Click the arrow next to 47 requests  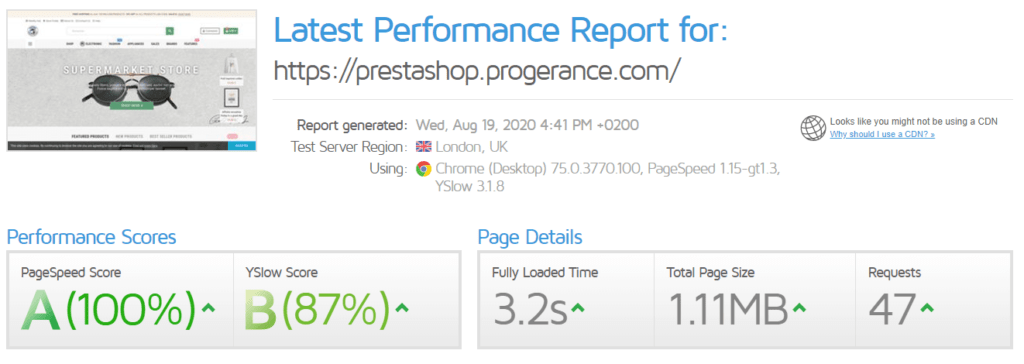pos(927,306)
